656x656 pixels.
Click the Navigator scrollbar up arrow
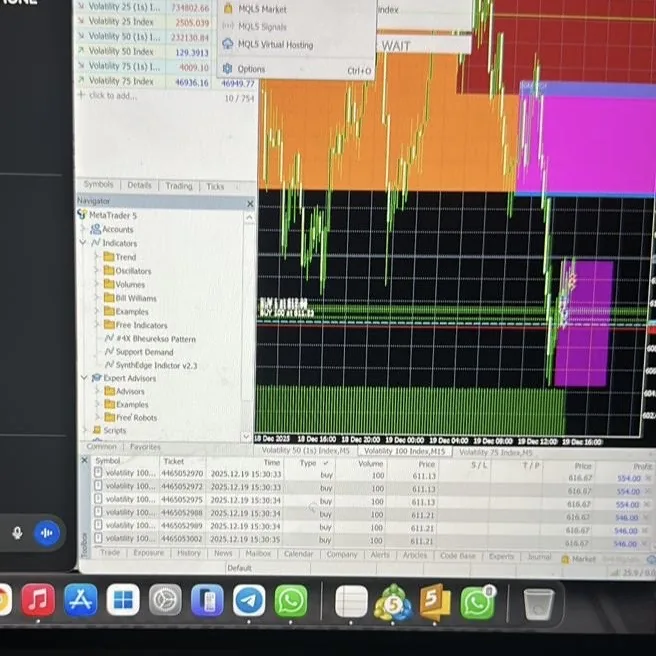[x=249, y=217]
